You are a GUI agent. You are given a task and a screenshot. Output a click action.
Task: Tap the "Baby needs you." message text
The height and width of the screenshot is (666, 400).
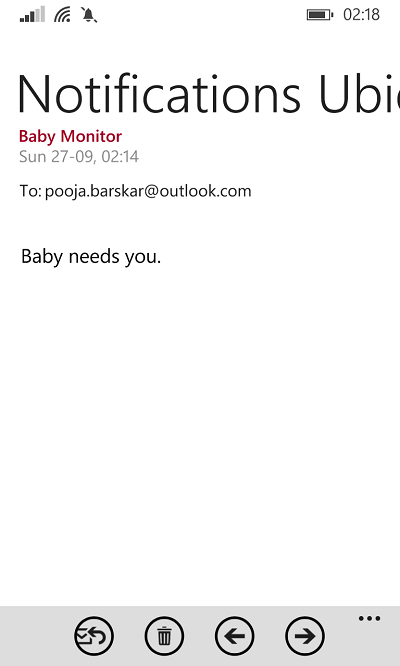pyautogui.click(x=91, y=257)
